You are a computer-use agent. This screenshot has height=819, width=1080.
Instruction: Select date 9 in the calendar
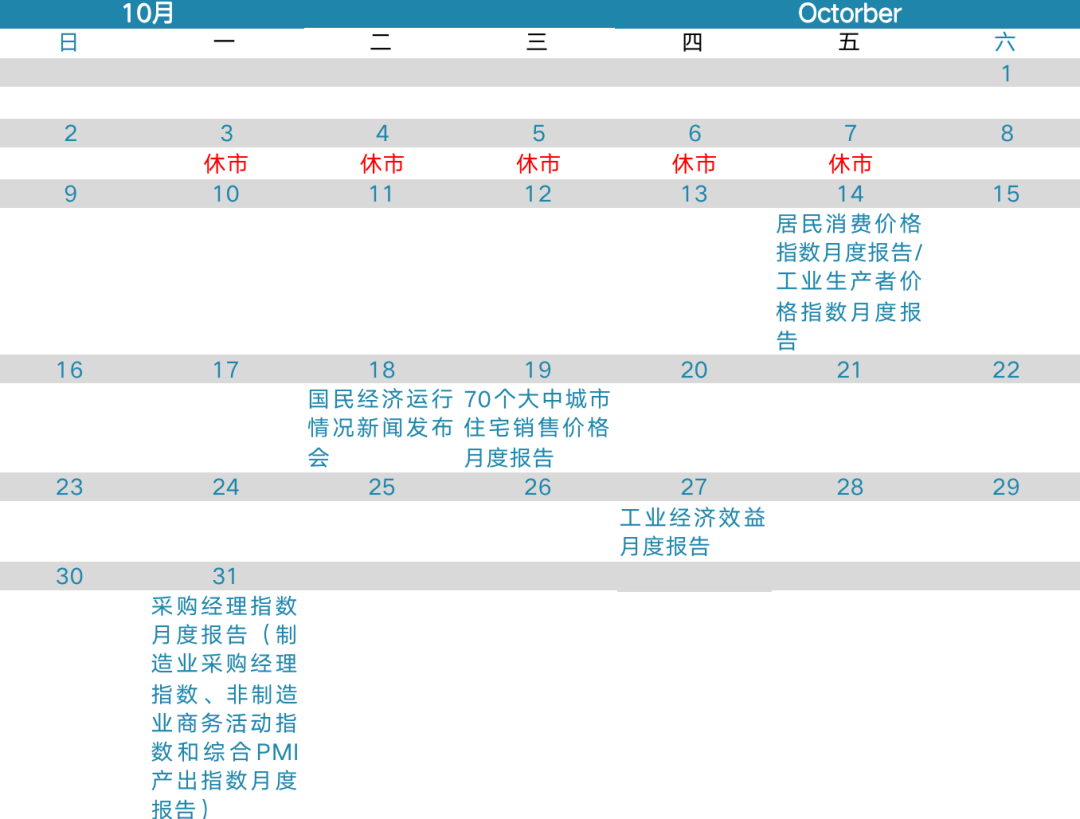(70, 194)
